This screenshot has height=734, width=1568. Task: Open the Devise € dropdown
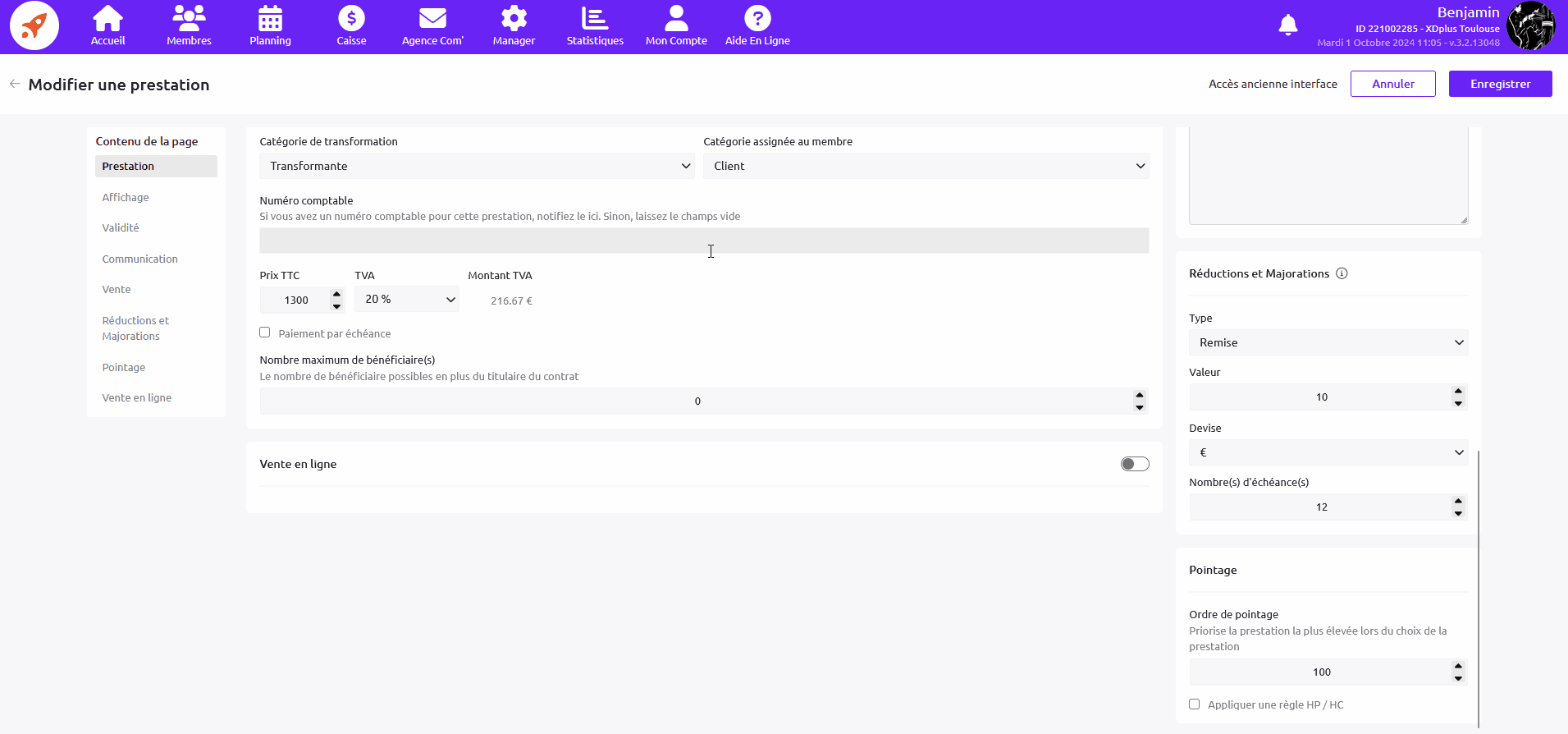click(x=1328, y=452)
